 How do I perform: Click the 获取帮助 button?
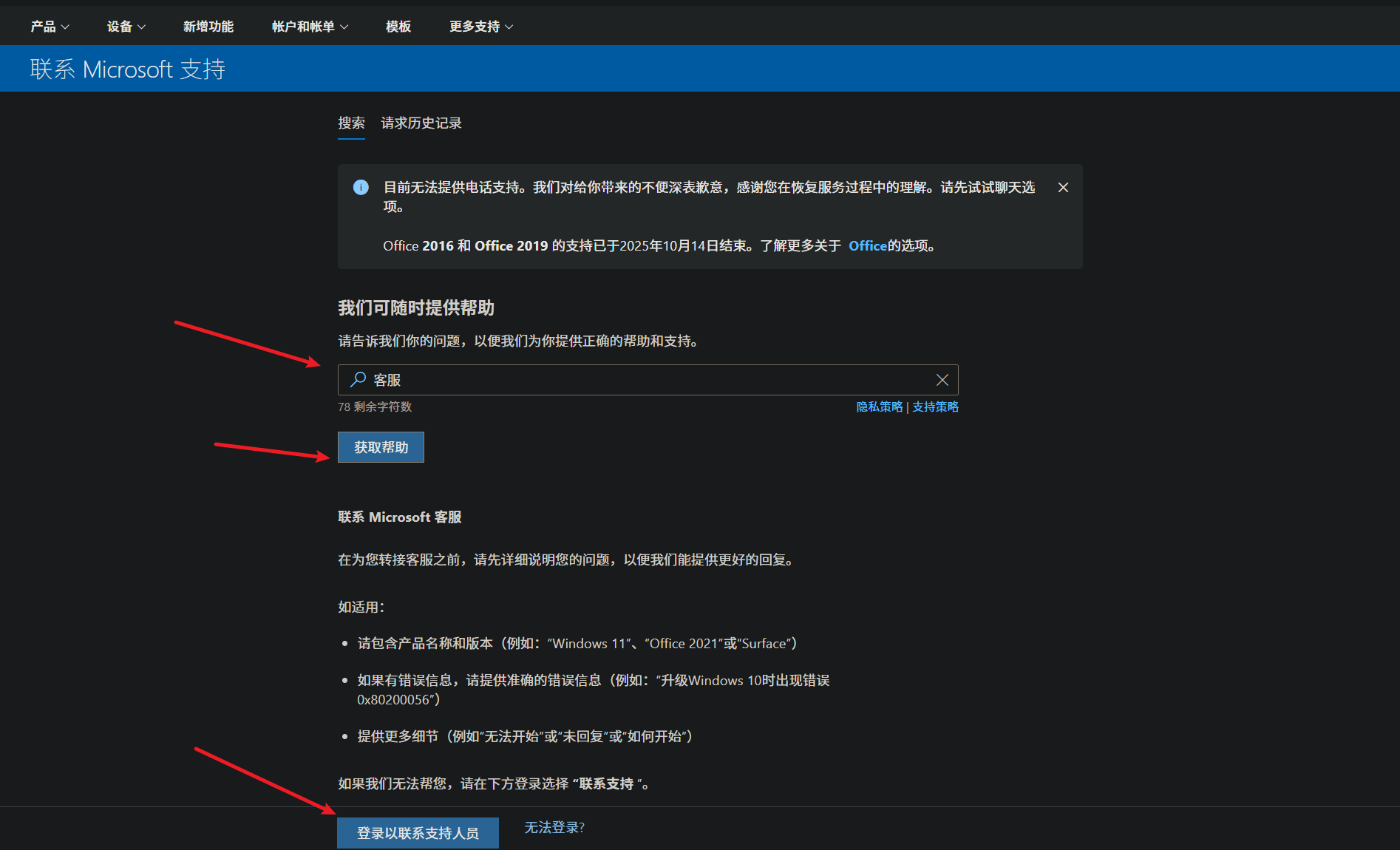tap(380, 446)
